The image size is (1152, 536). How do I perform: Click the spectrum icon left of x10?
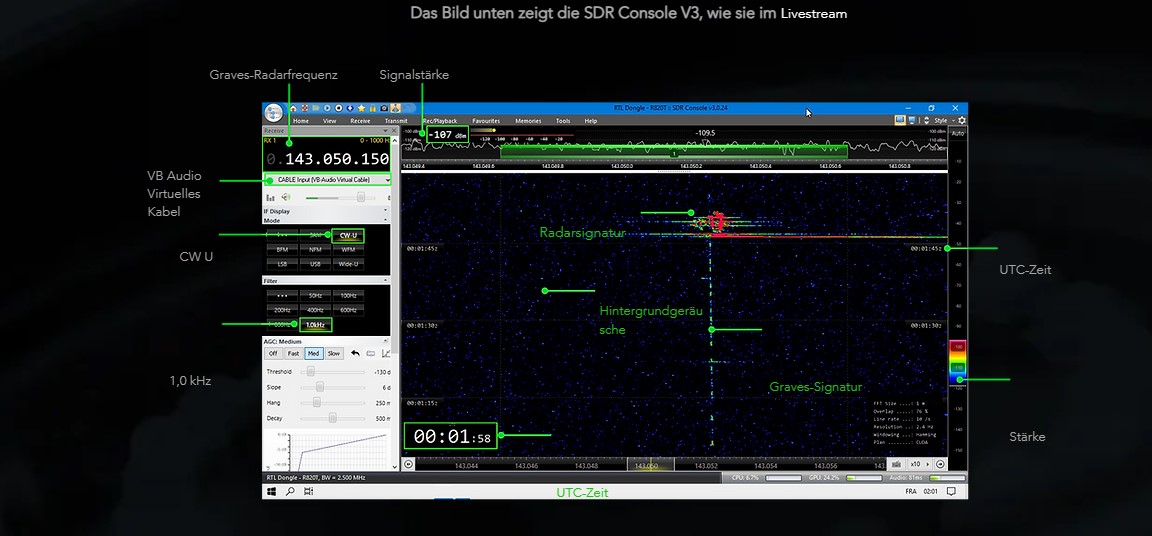point(897,464)
